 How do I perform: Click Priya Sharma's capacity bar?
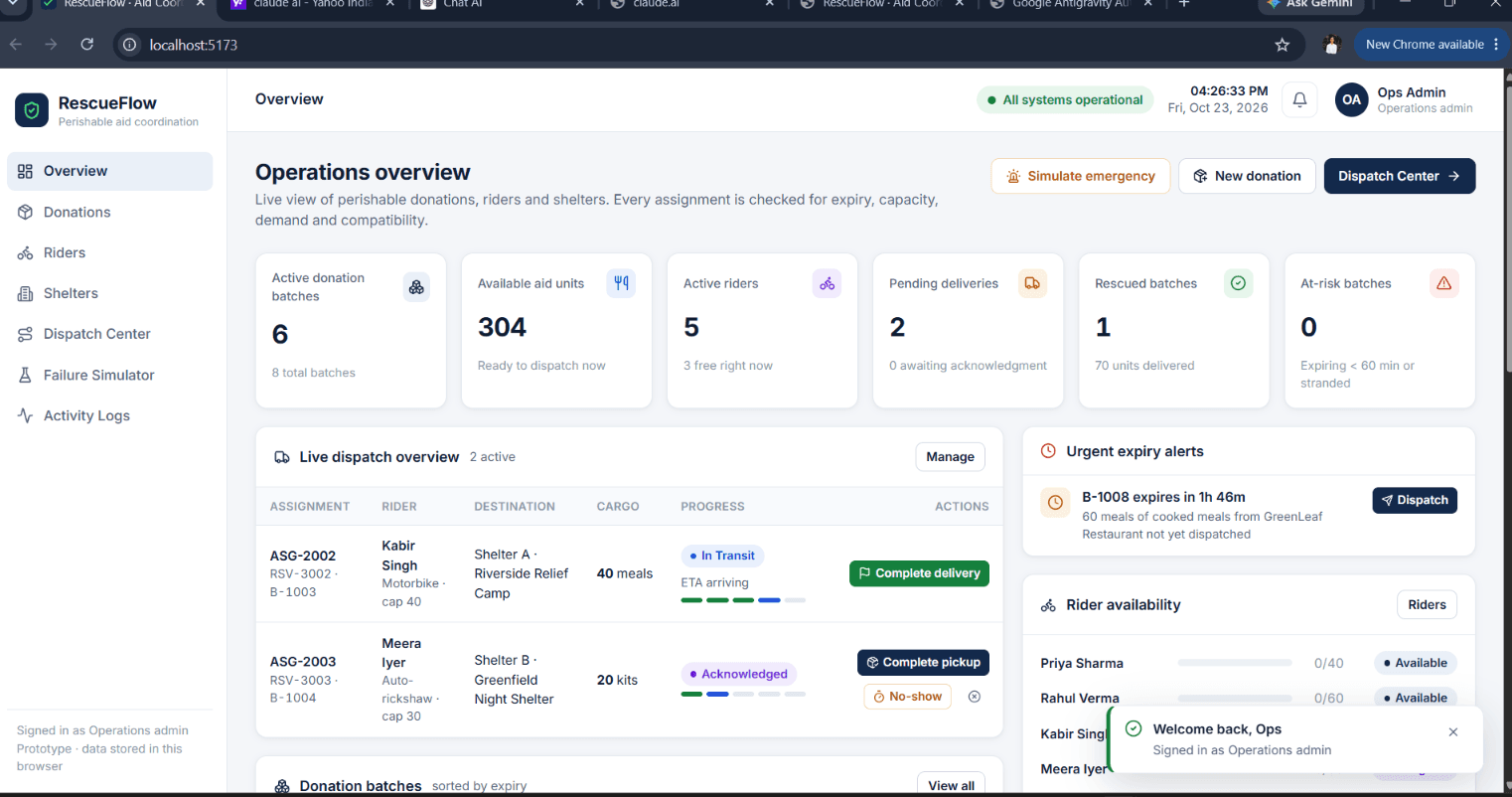[1234, 663]
